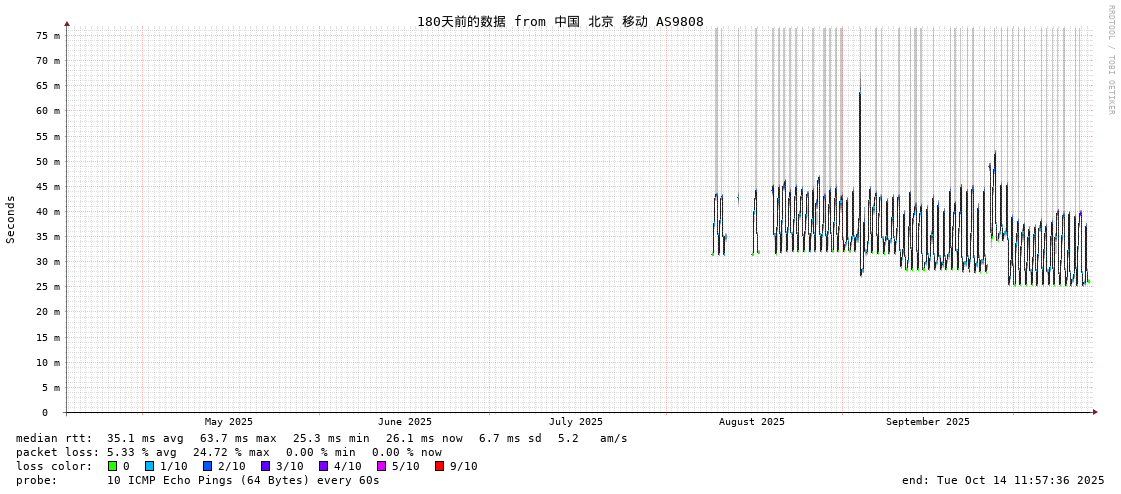Click the September 2025 x-axis label
1121x494 pixels.
pyautogui.click(x=928, y=422)
